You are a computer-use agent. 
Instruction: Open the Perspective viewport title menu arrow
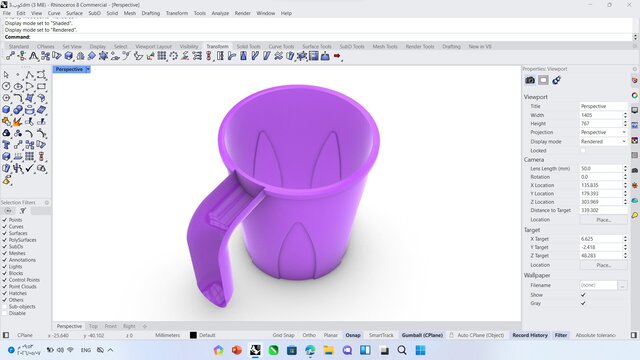88,69
